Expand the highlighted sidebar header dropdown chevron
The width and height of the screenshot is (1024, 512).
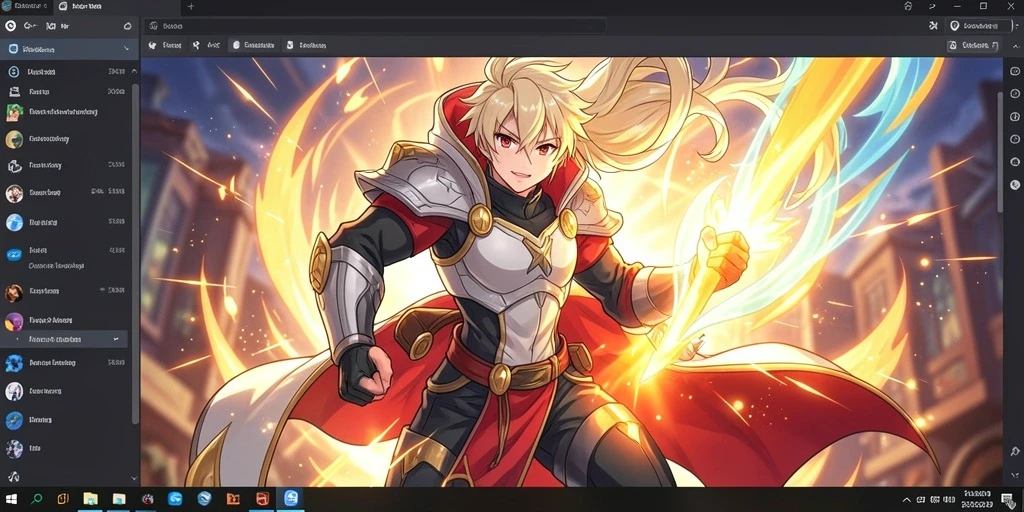click(x=126, y=49)
